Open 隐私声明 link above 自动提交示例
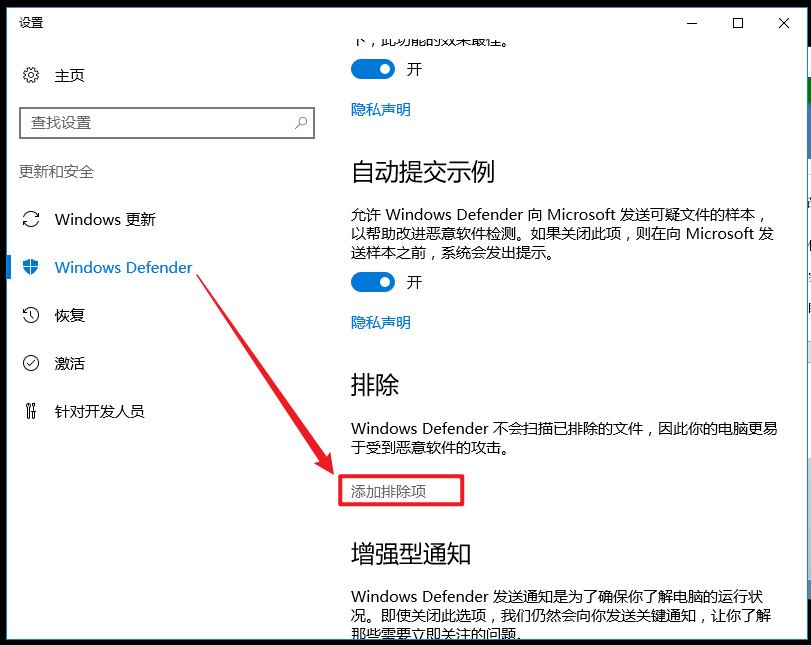 [381, 110]
